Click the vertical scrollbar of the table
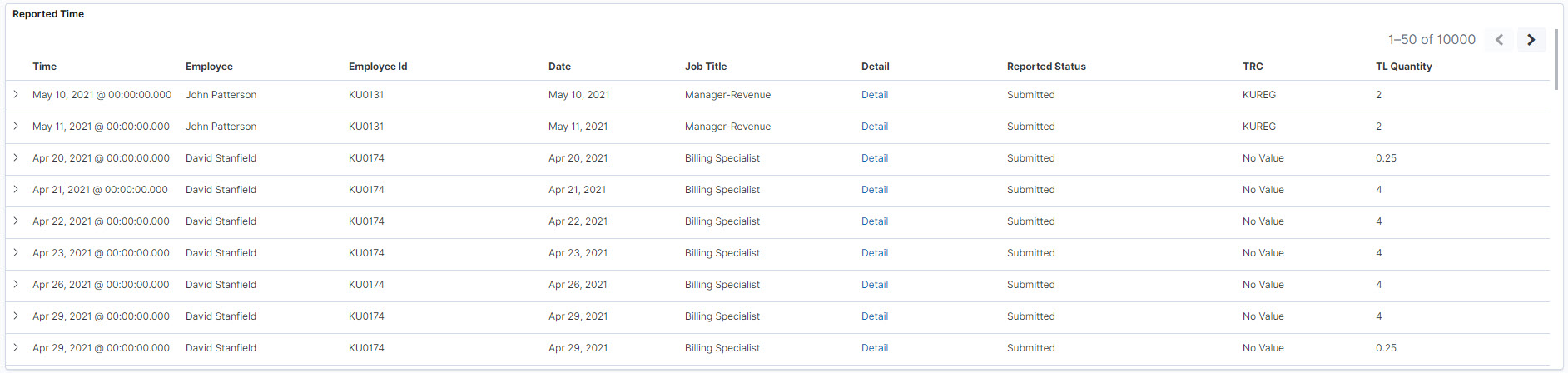 click(x=1556, y=58)
